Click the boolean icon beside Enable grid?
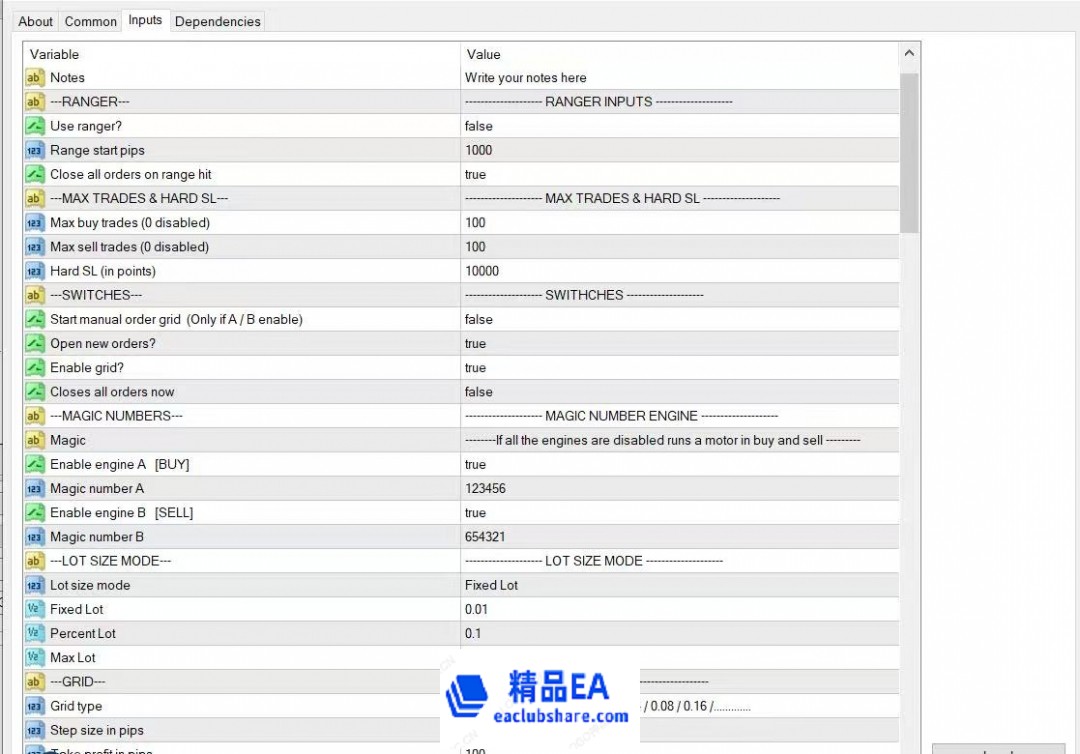1080x754 pixels. [35, 368]
